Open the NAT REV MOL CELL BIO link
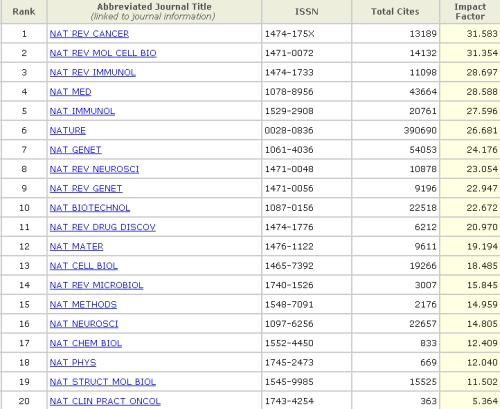Viewport: 500px width, 409px height. tap(103, 53)
